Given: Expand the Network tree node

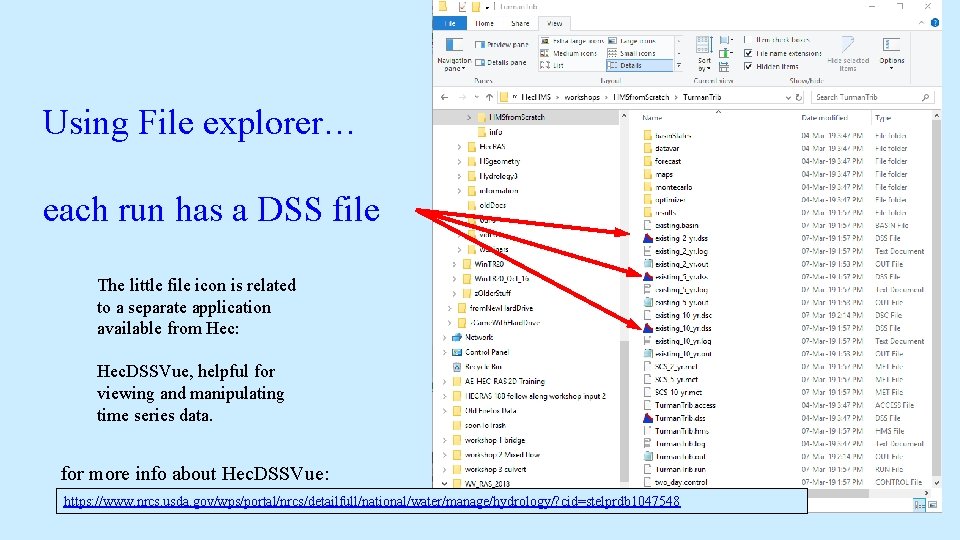Looking at the screenshot, I should coord(444,337).
